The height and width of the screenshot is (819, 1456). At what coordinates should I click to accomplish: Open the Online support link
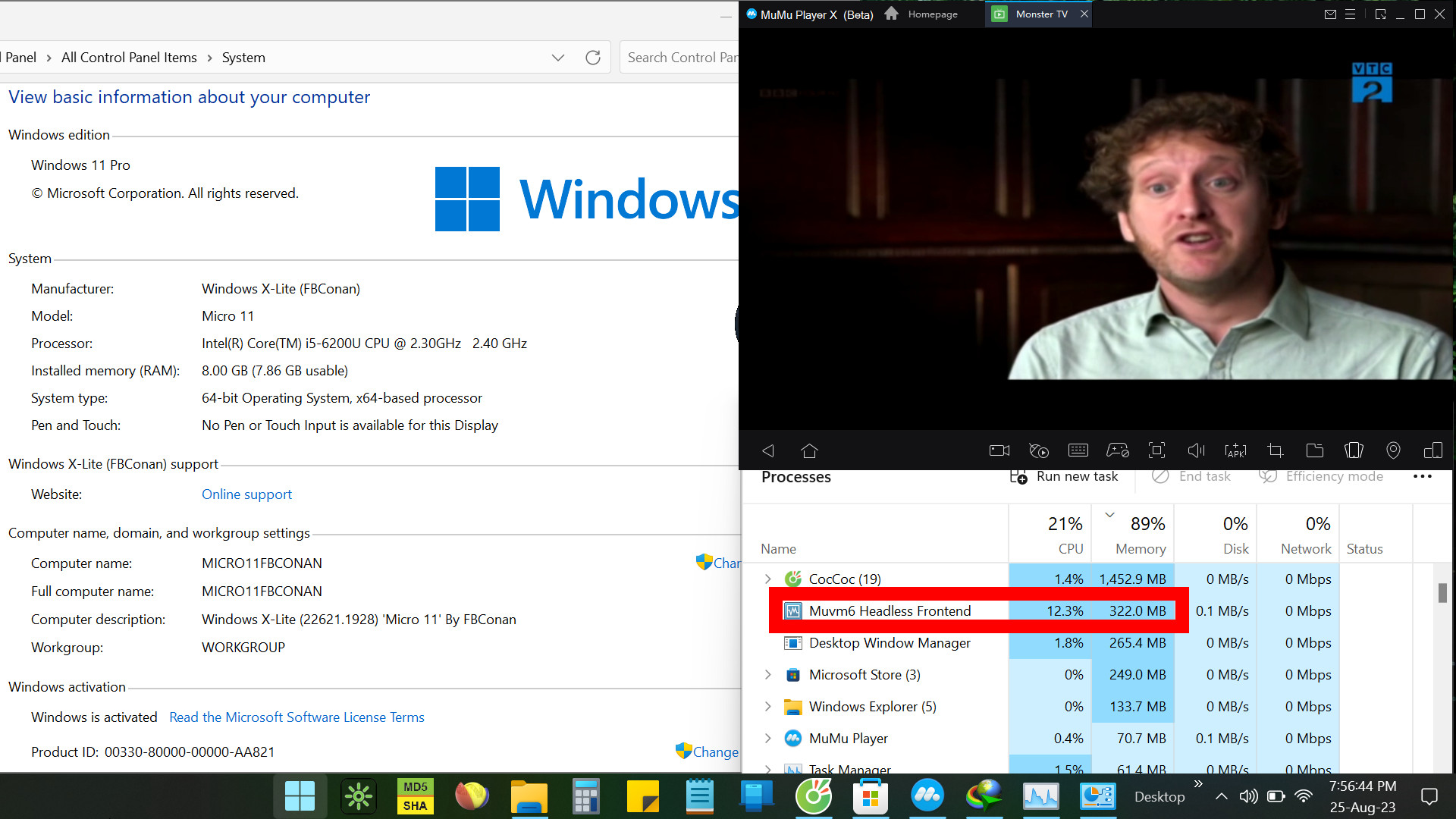(x=246, y=494)
